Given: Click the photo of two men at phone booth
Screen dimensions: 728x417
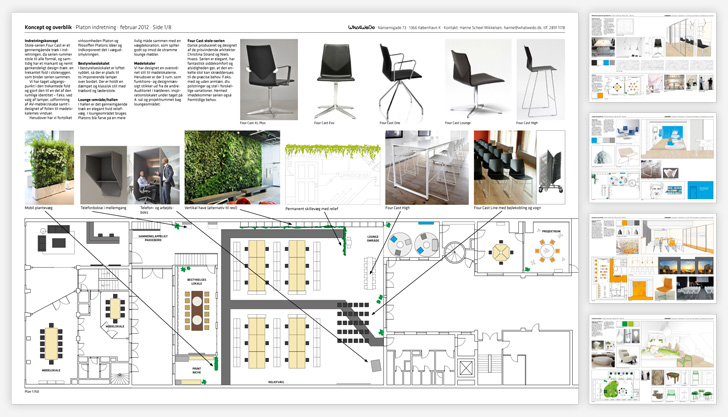Looking at the screenshot, I should (x=154, y=175).
